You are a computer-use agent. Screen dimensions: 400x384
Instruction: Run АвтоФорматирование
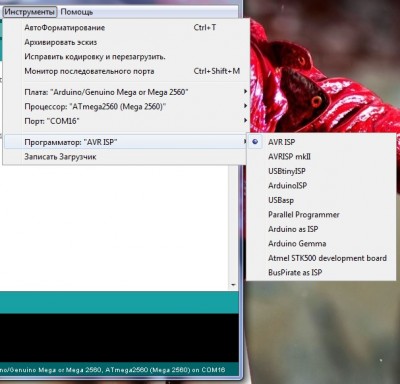tap(126, 27)
